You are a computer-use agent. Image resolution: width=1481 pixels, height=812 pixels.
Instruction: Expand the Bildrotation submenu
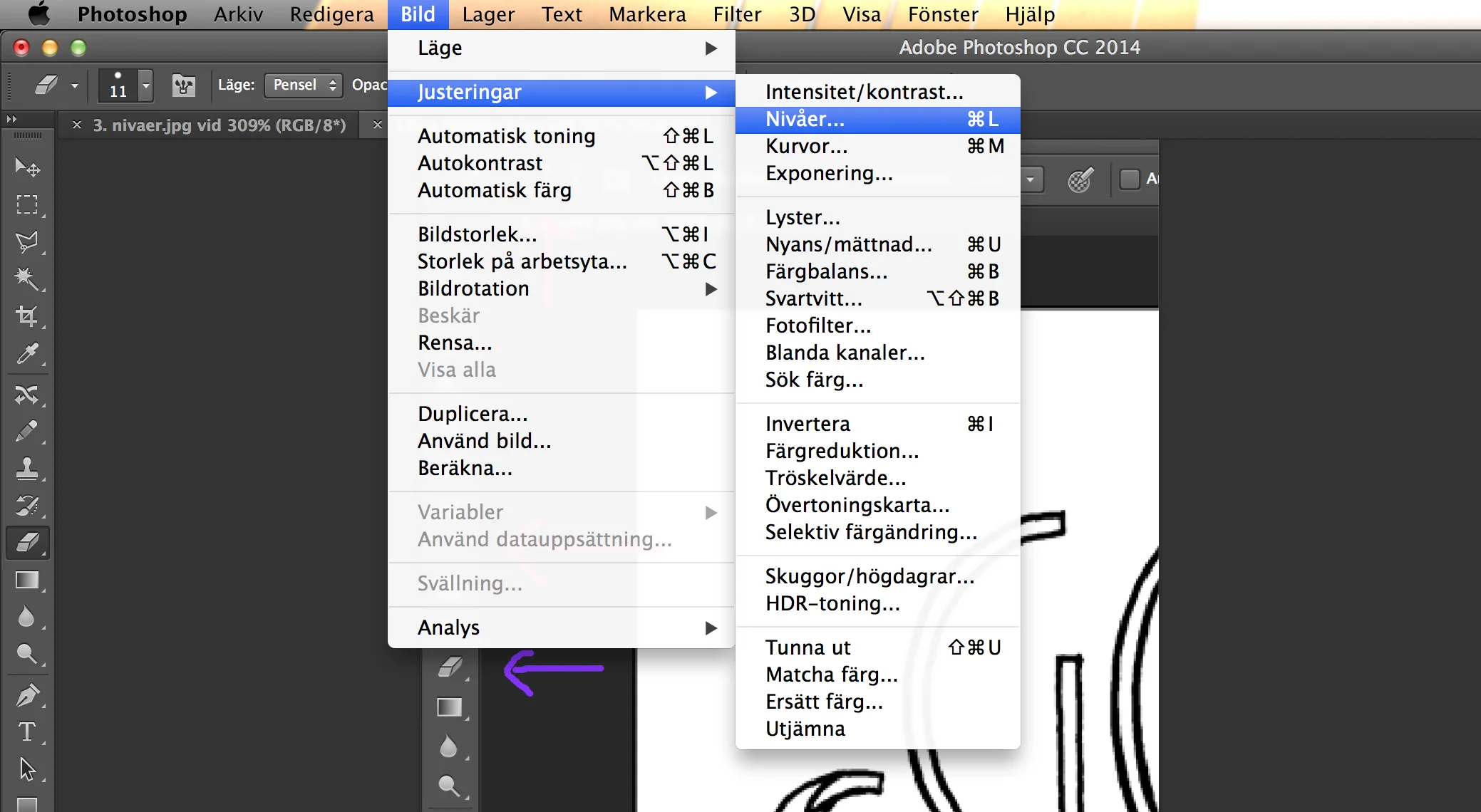(x=562, y=288)
